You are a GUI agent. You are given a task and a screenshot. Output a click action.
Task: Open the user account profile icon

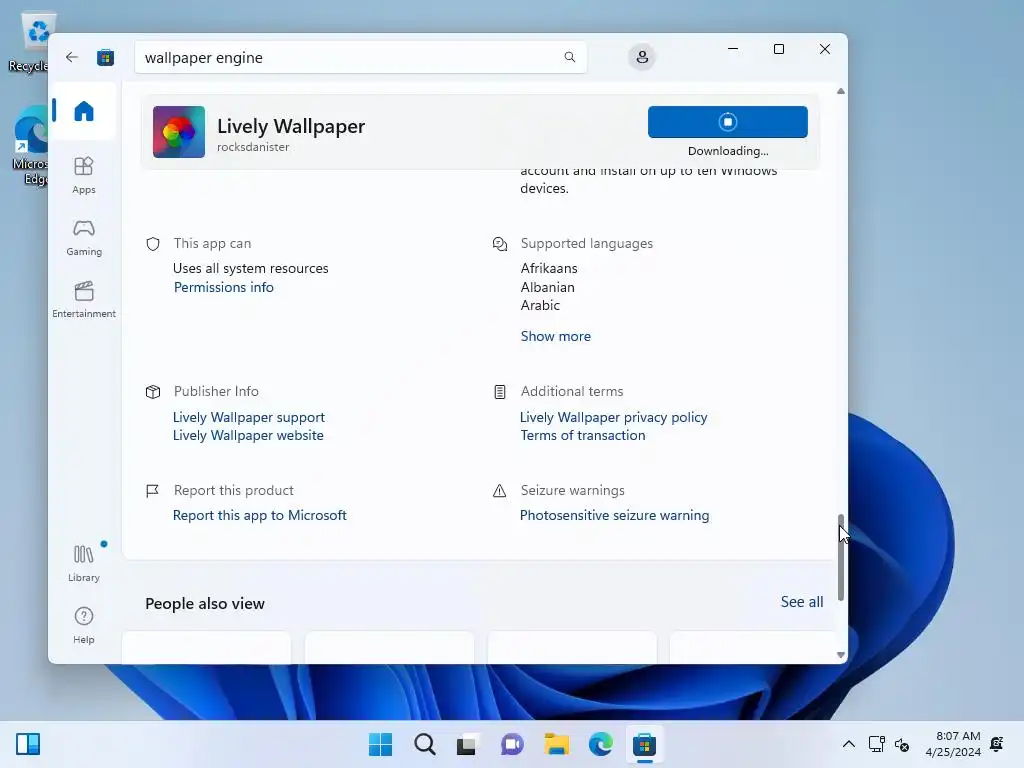pos(642,57)
